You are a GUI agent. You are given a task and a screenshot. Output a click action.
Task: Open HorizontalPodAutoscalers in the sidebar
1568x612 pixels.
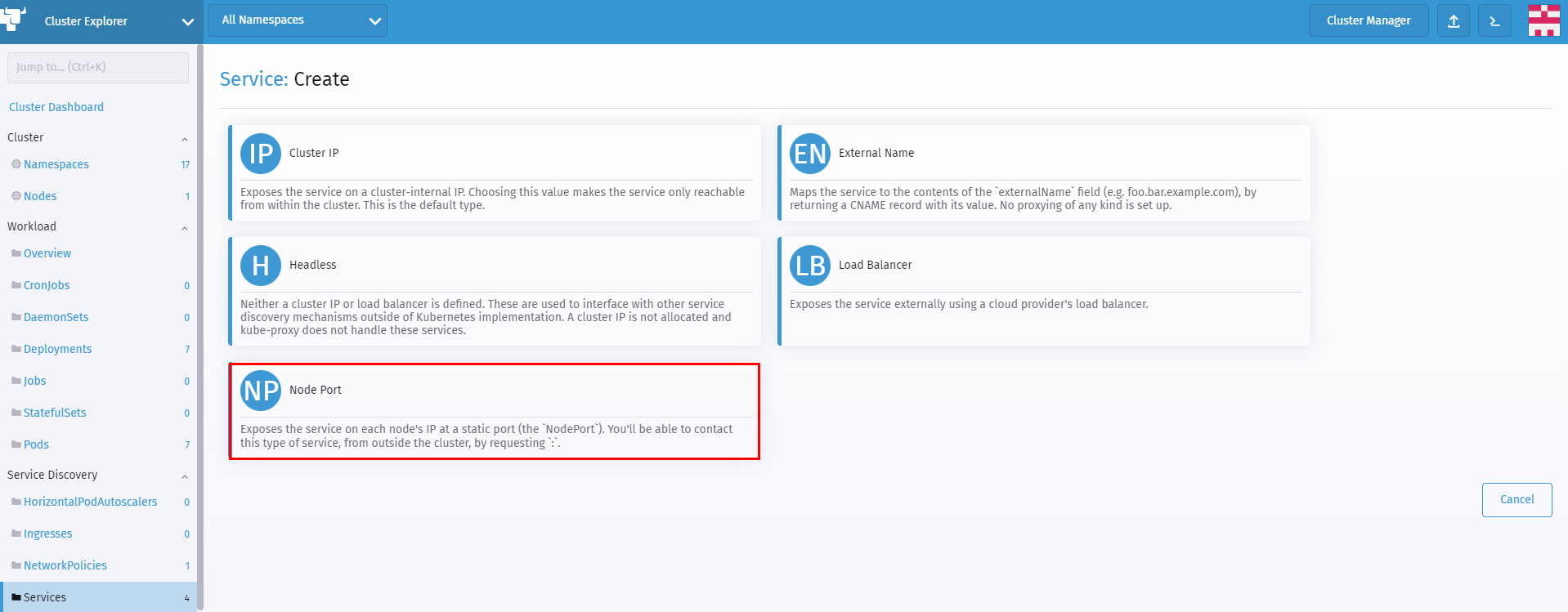point(90,502)
